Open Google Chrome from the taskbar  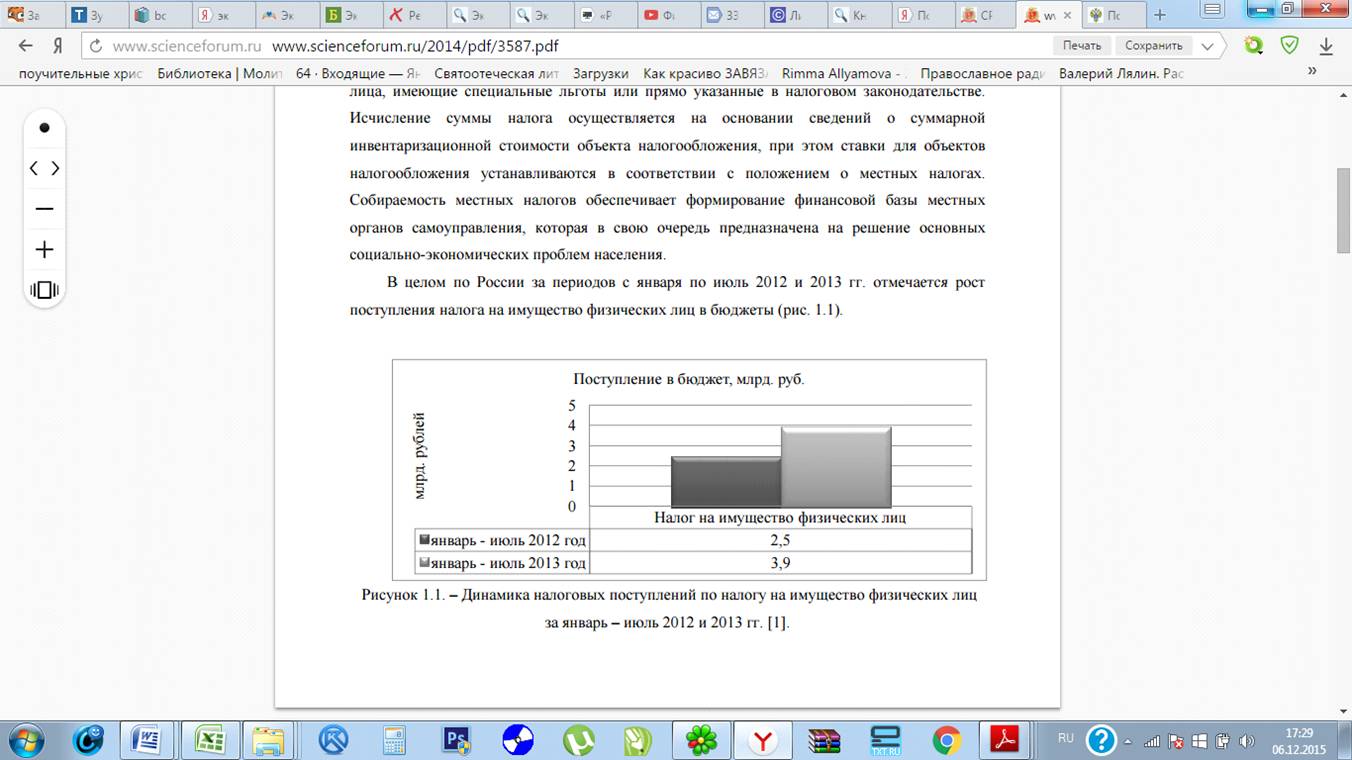pyautogui.click(x=946, y=740)
